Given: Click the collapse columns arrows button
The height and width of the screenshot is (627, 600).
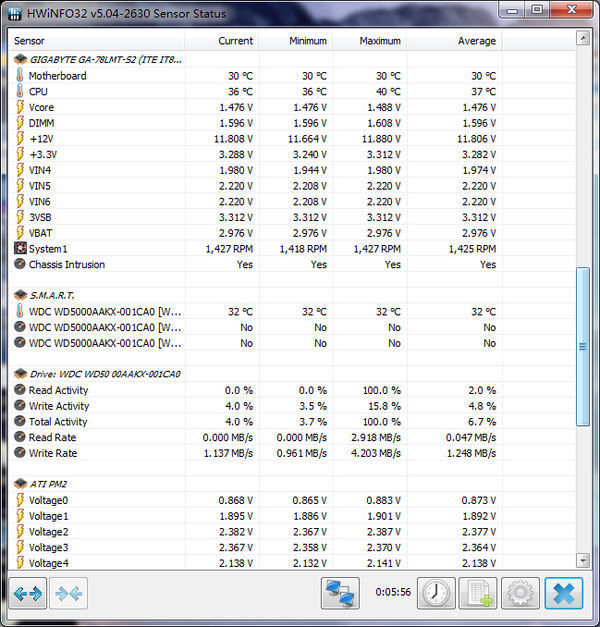Looking at the screenshot, I should [x=69, y=593].
